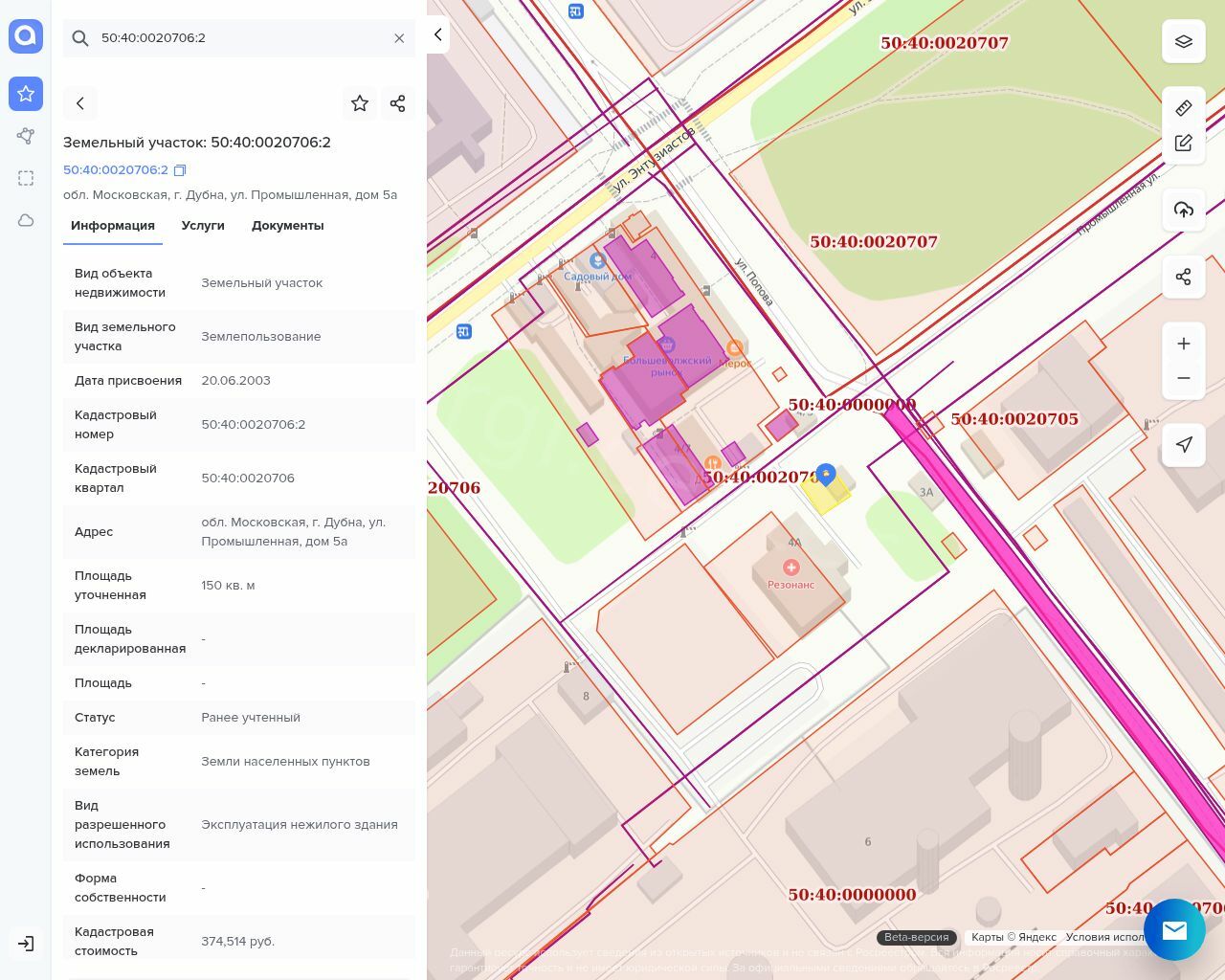Switch to the Услуги tab
Image resolution: width=1225 pixels, height=980 pixels.
pyautogui.click(x=203, y=226)
